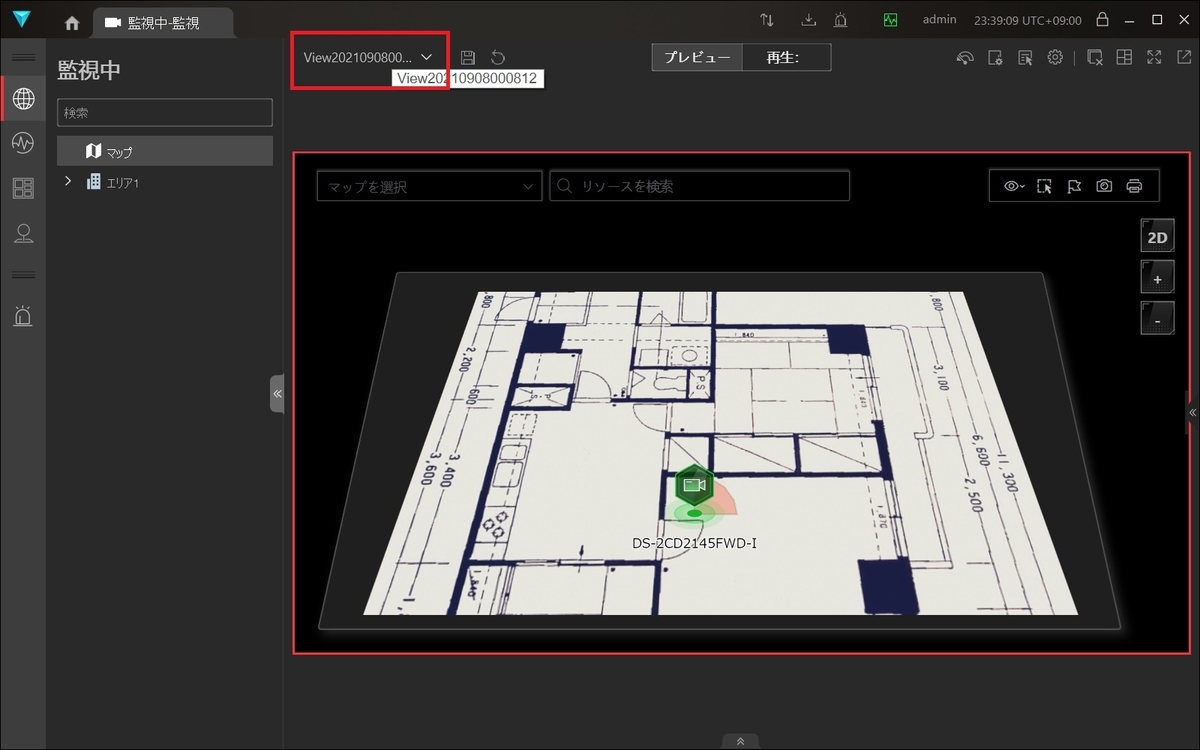Print the map with printer icon
Viewport: 1200px width, 750px height.
pos(1134,186)
